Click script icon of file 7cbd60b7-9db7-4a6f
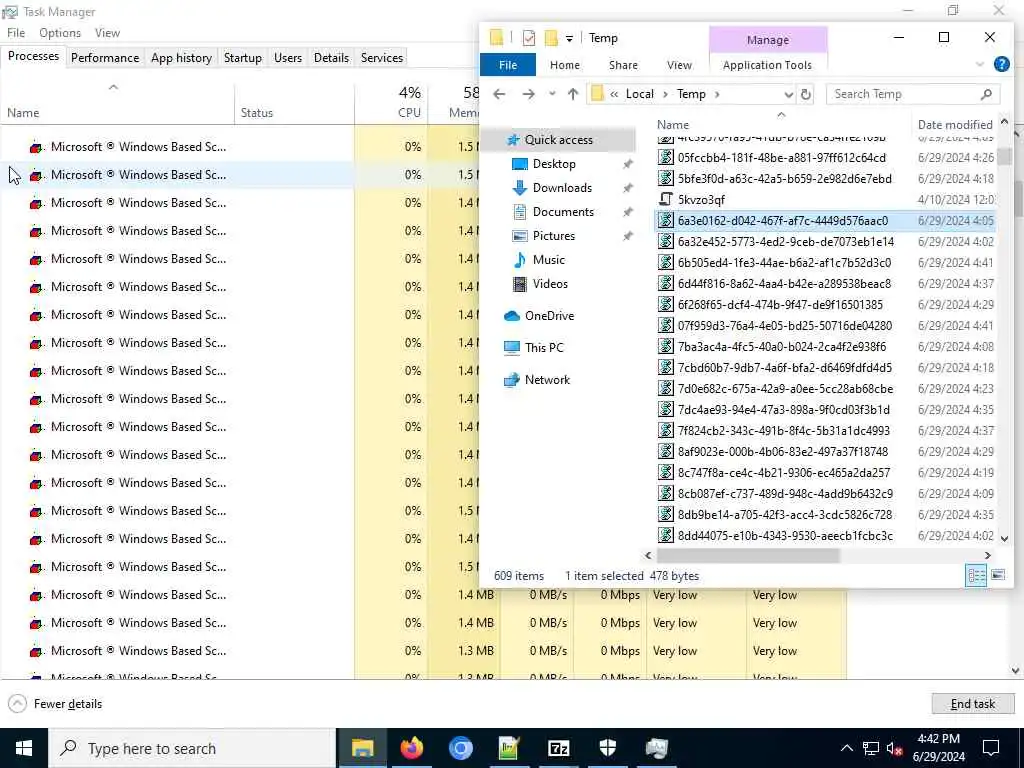Viewport: 1024px width, 768px height. 665,368
